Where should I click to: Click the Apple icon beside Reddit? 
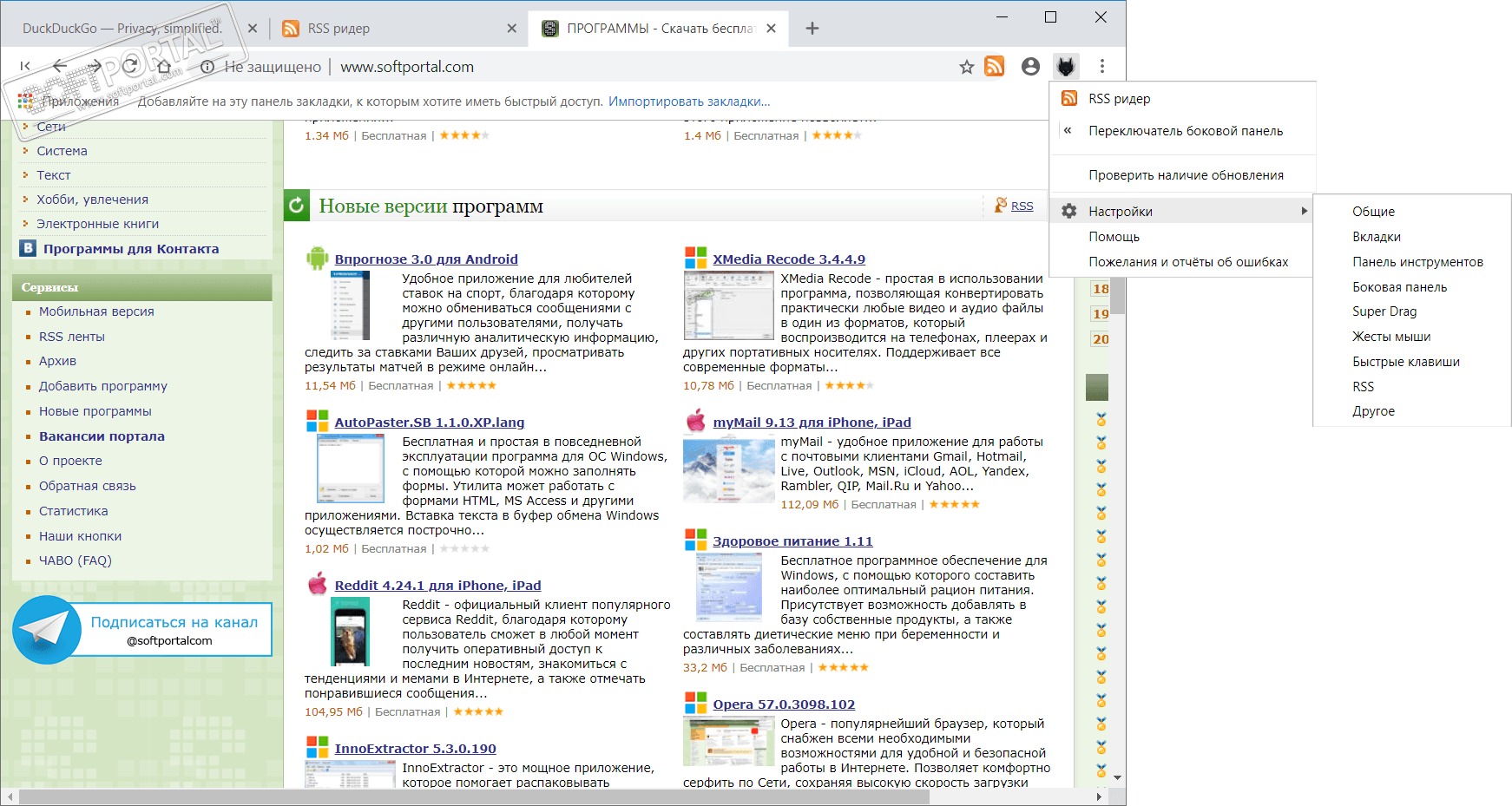[x=318, y=584]
